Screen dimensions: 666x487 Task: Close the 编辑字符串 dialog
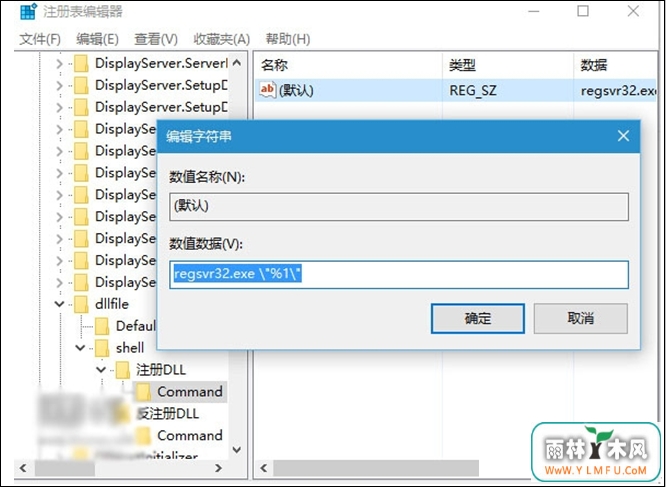[623, 136]
